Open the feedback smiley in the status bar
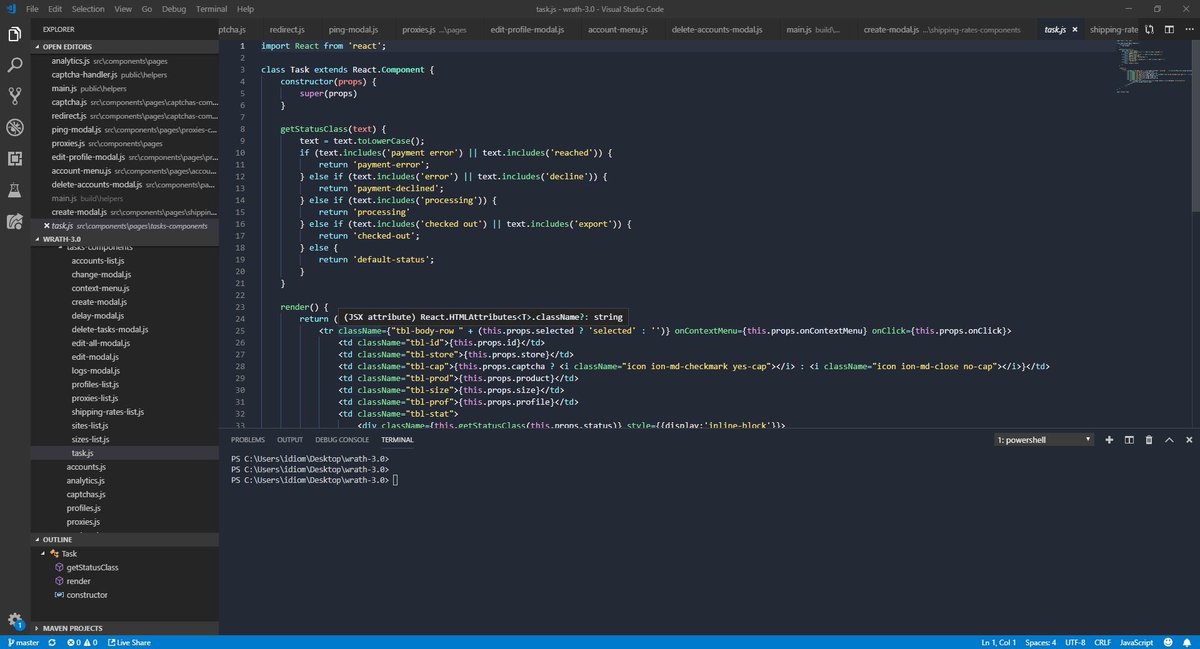Viewport: 1200px width, 649px height. 1166,642
